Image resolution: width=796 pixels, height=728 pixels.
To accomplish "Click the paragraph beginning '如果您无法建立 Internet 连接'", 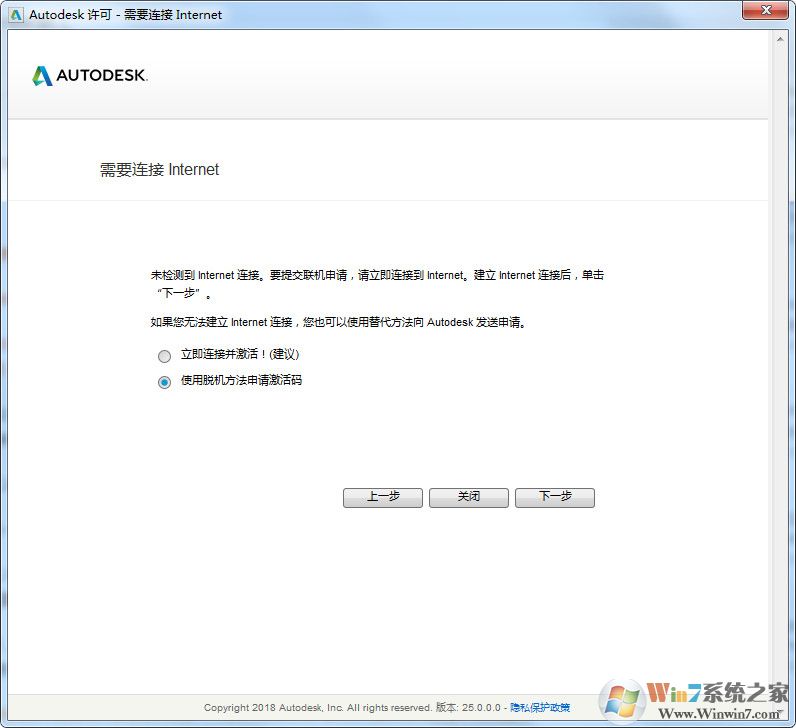I will click(339, 322).
